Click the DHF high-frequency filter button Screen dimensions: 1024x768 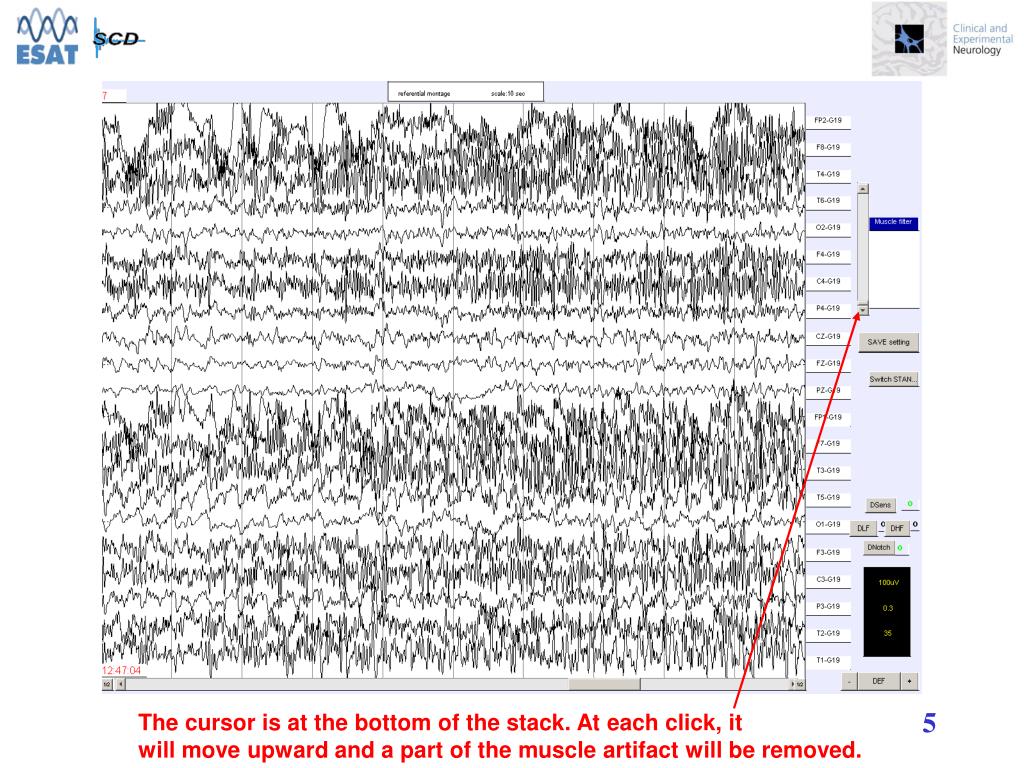pyautogui.click(x=897, y=528)
